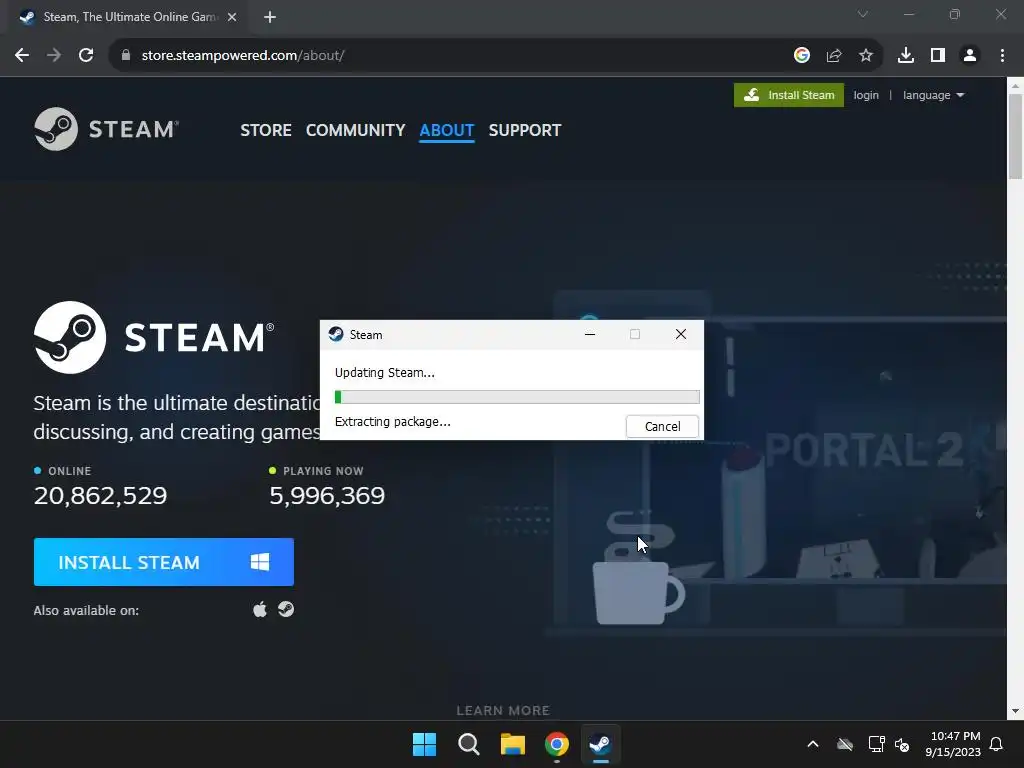
Task: View site info lock icon
Action: coord(126,56)
